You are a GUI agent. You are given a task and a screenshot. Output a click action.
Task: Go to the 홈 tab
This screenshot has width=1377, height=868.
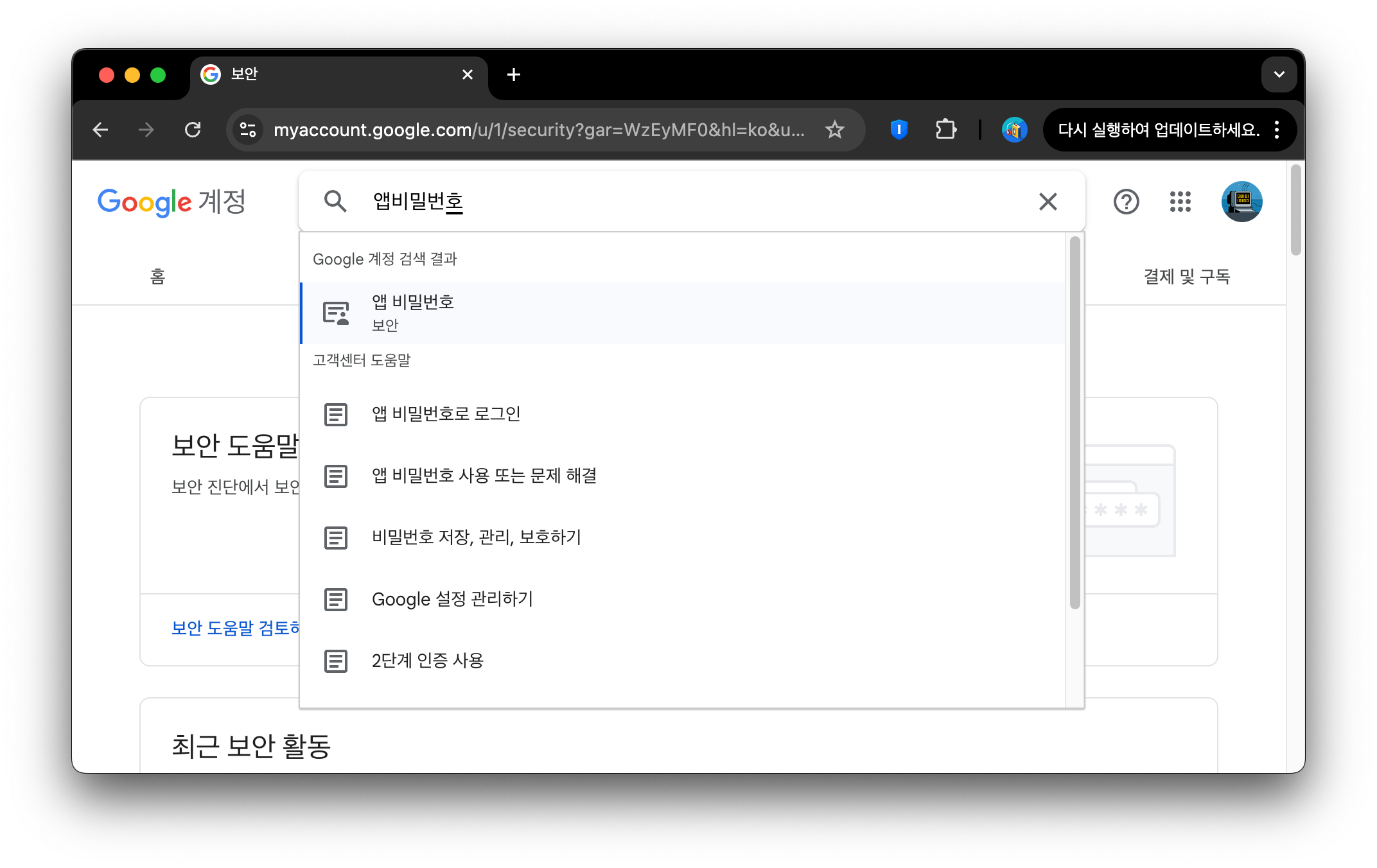click(x=158, y=277)
